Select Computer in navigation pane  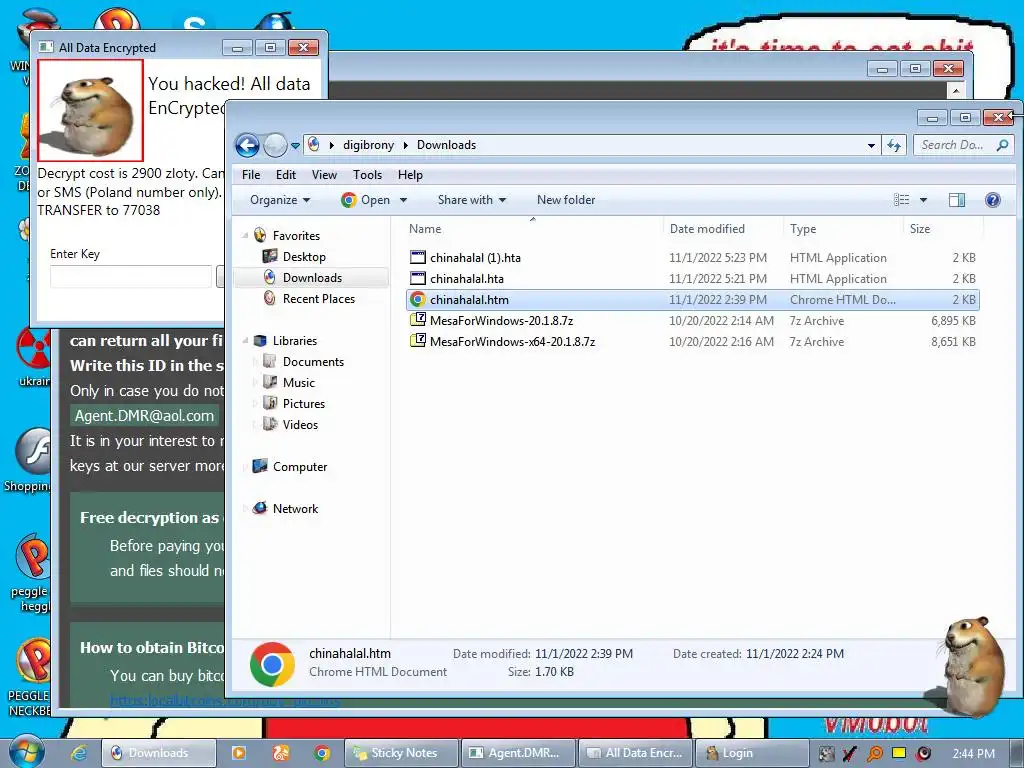pyautogui.click(x=300, y=467)
